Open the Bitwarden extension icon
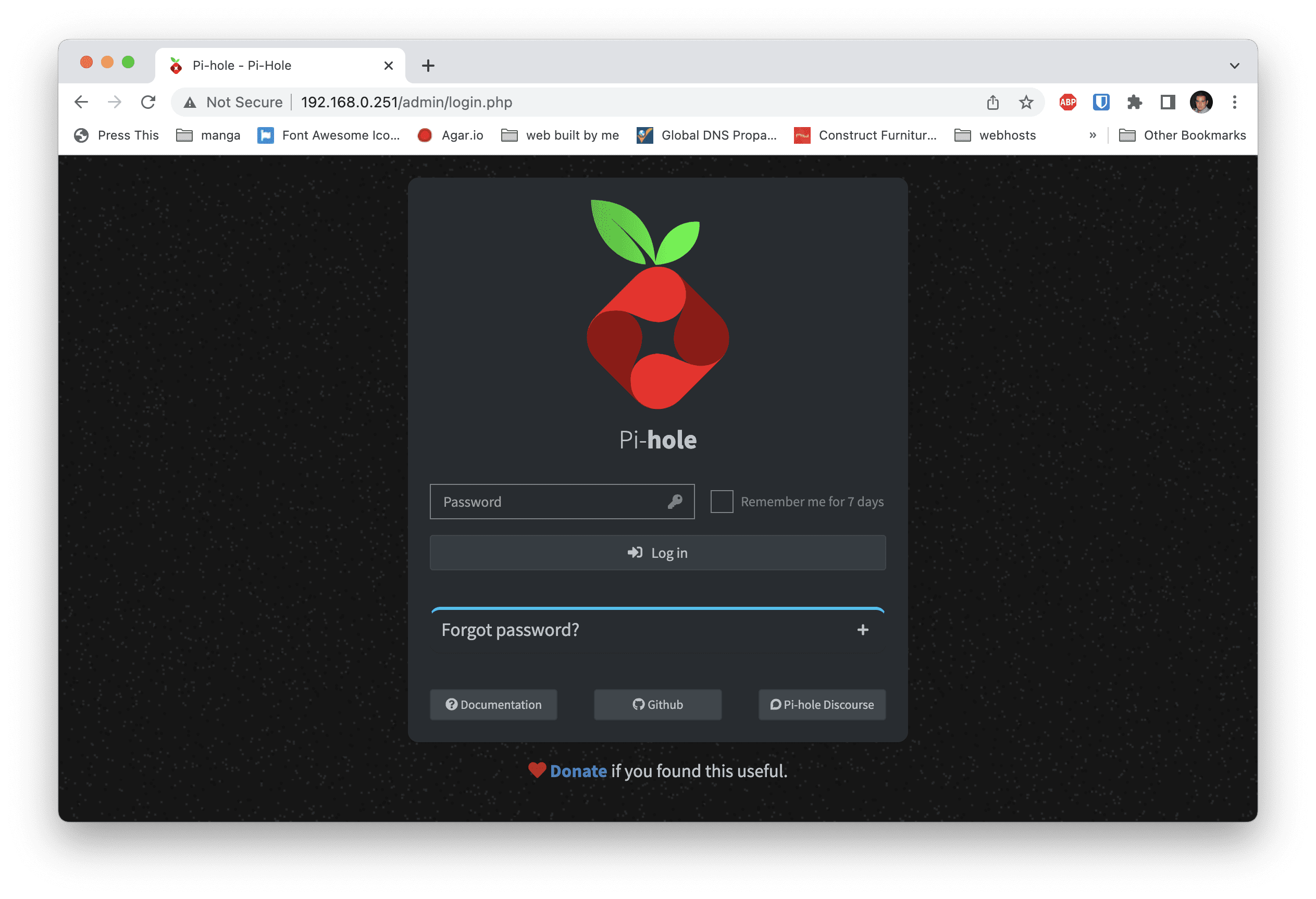 tap(1101, 103)
